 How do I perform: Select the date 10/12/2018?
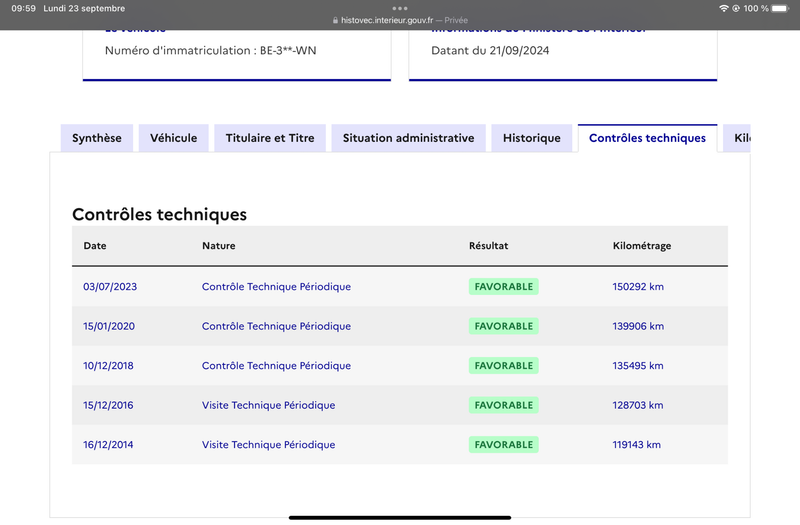pos(108,366)
